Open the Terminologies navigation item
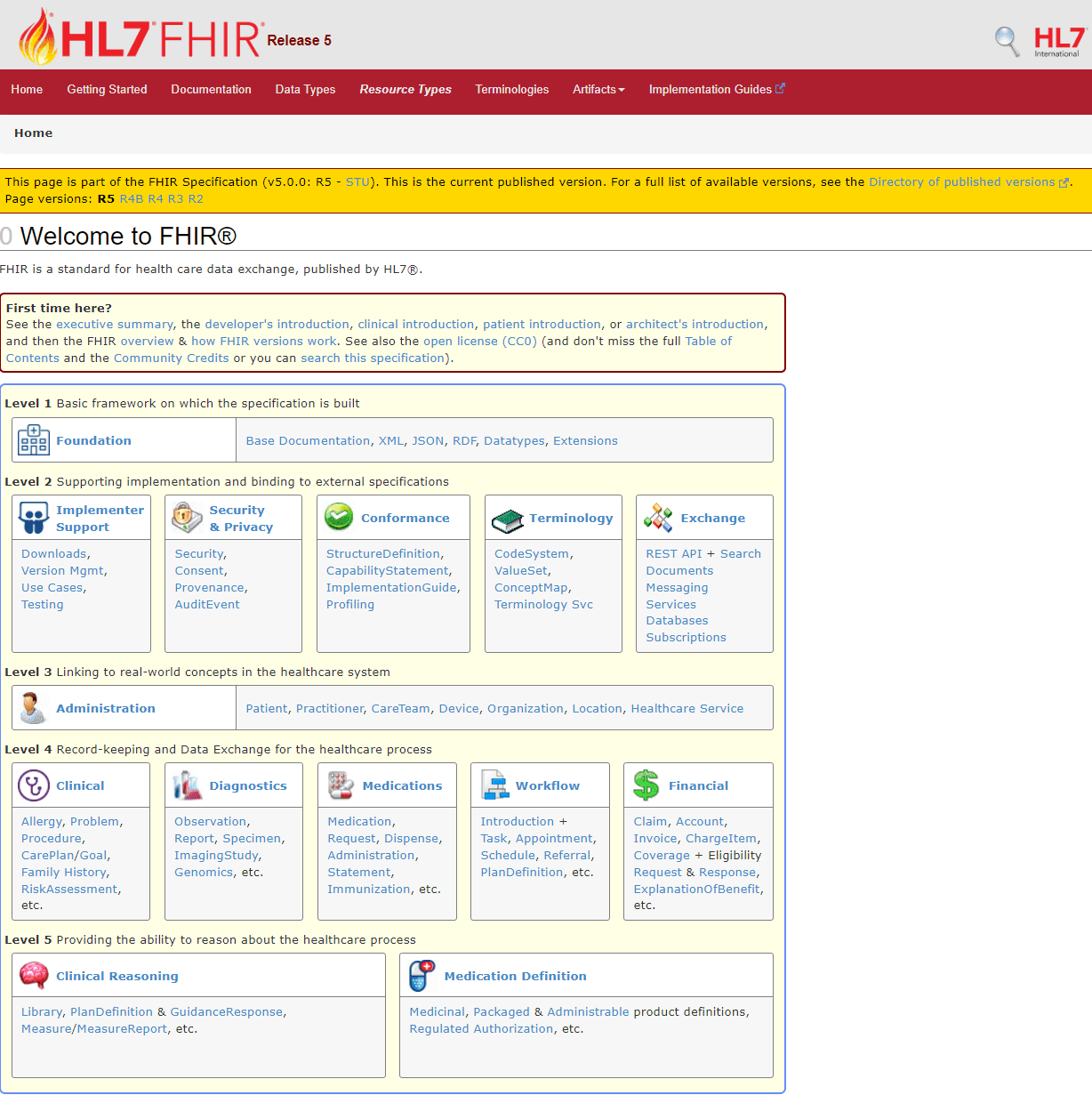 [x=511, y=90]
